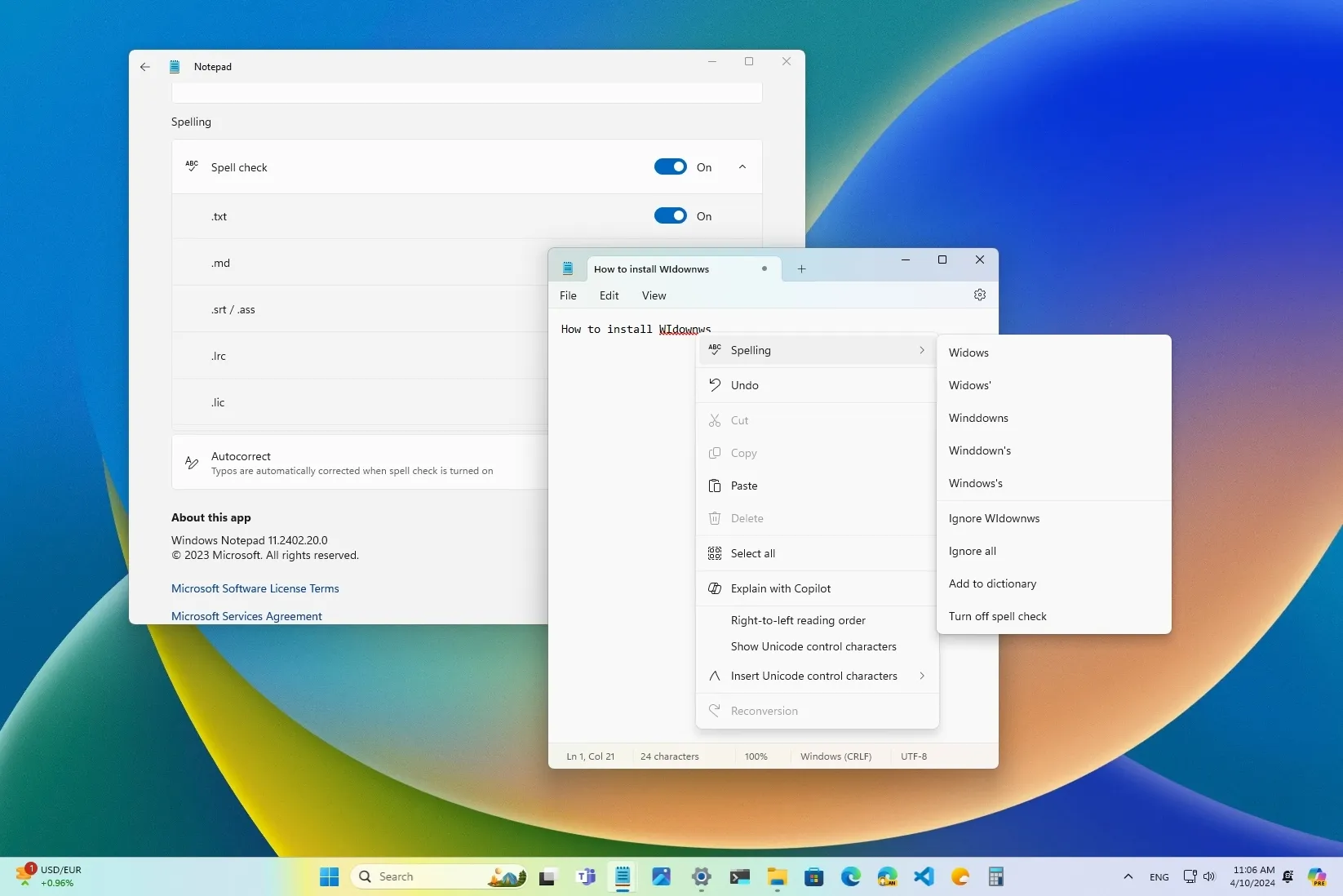This screenshot has width=1343, height=896.
Task: Select Right-to-left reading order
Action: click(817, 620)
